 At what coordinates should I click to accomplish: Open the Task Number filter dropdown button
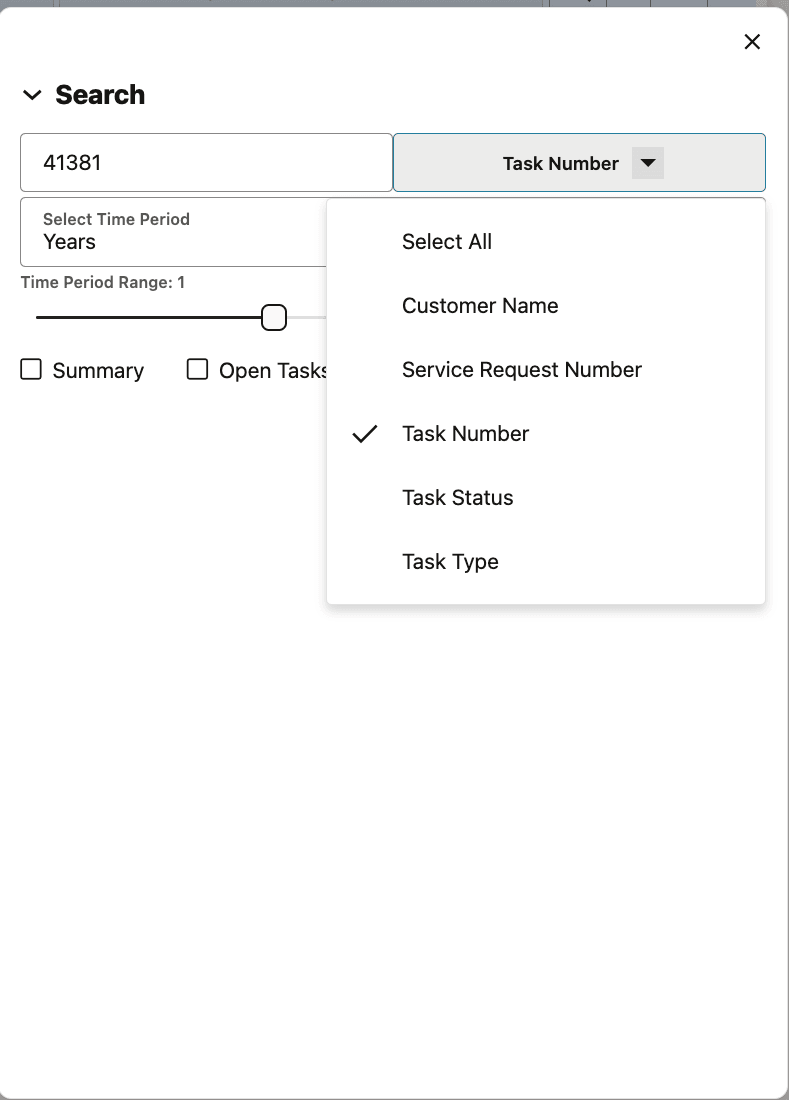pyautogui.click(x=560, y=163)
